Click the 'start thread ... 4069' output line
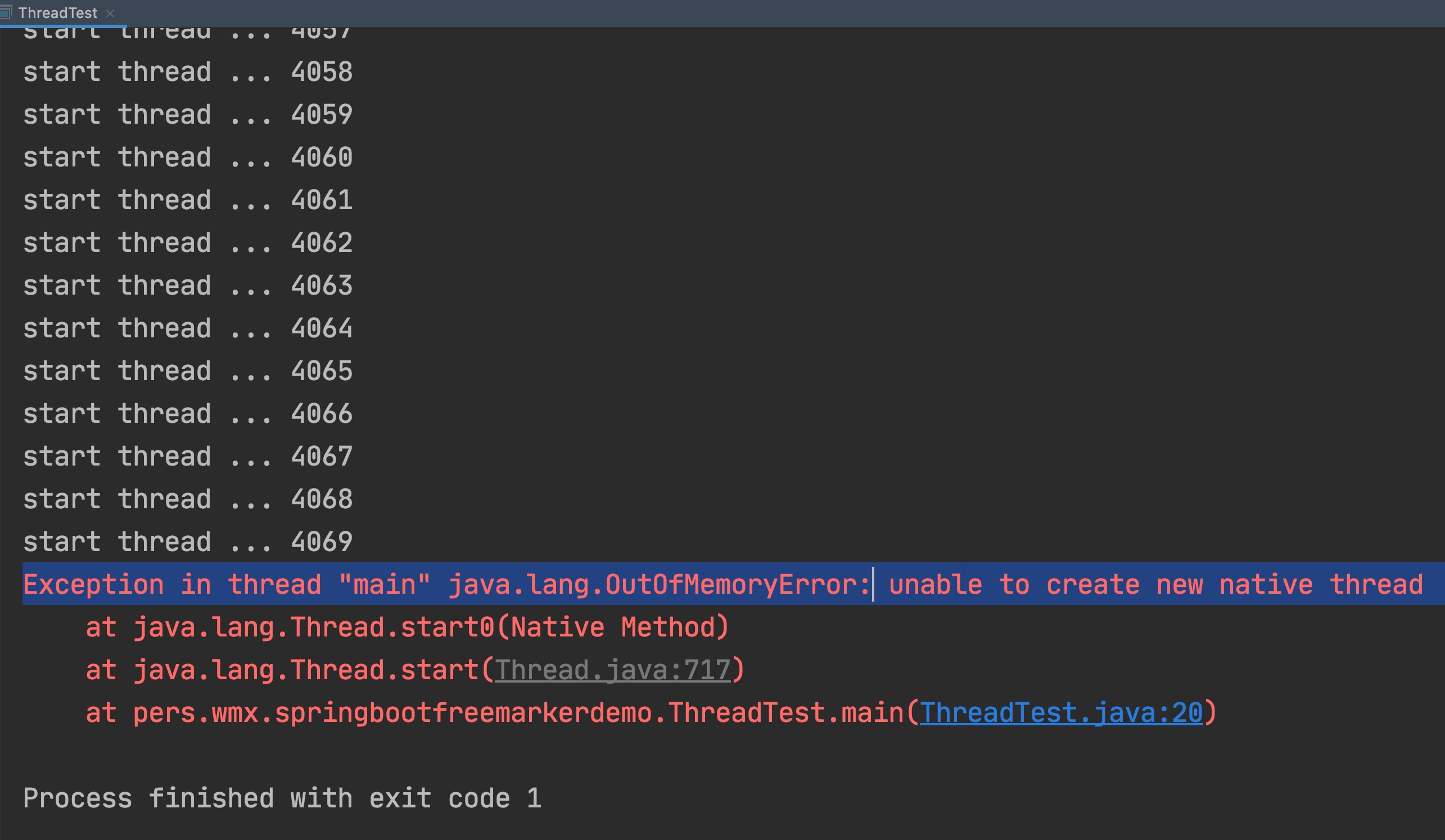This screenshot has width=1445, height=840. click(x=187, y=542)
